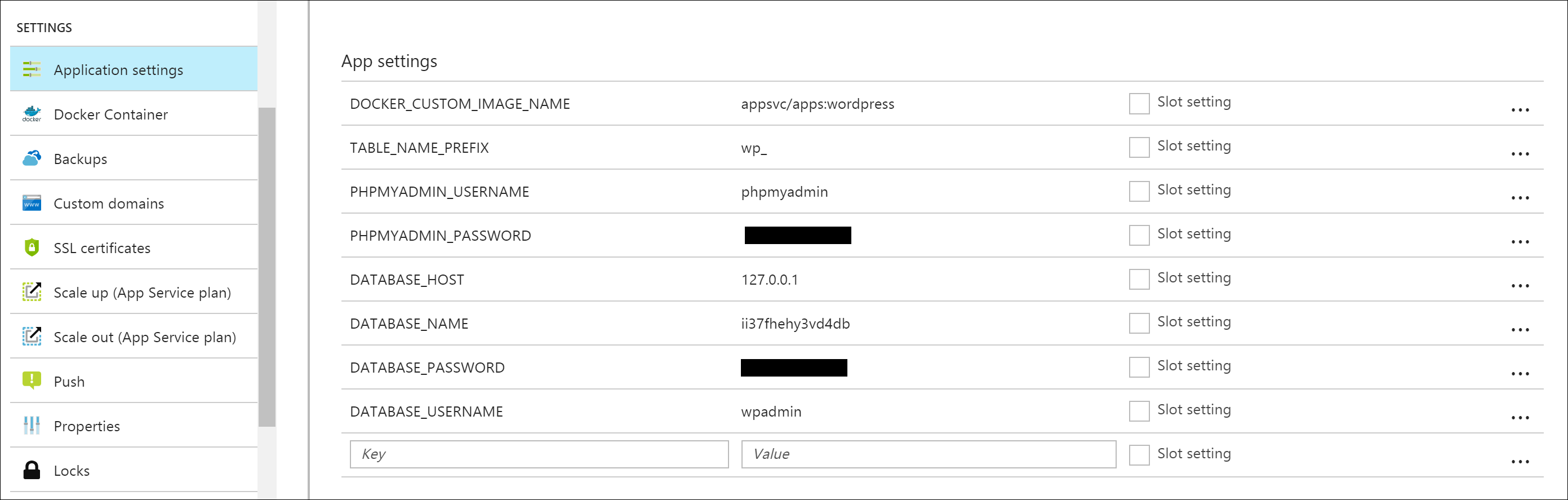This screenshot has width=1568, height=500.
Task: Click the PHPMYADMIN_USERNAME value phpmyadmin
Action: click(x=784, y=192)
